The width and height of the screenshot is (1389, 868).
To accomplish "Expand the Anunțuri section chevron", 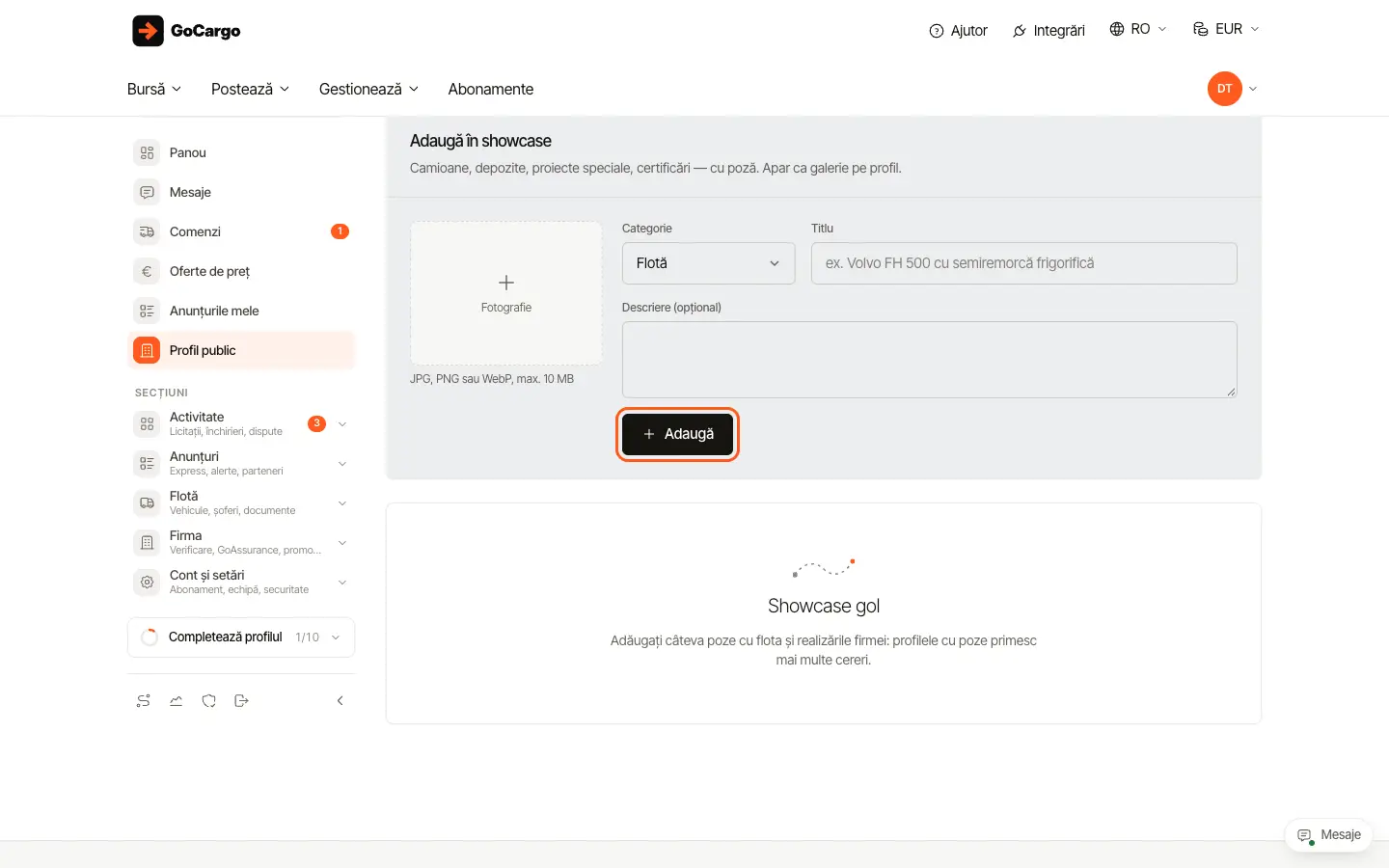I will pyautogui.click(x=342, y=464).
